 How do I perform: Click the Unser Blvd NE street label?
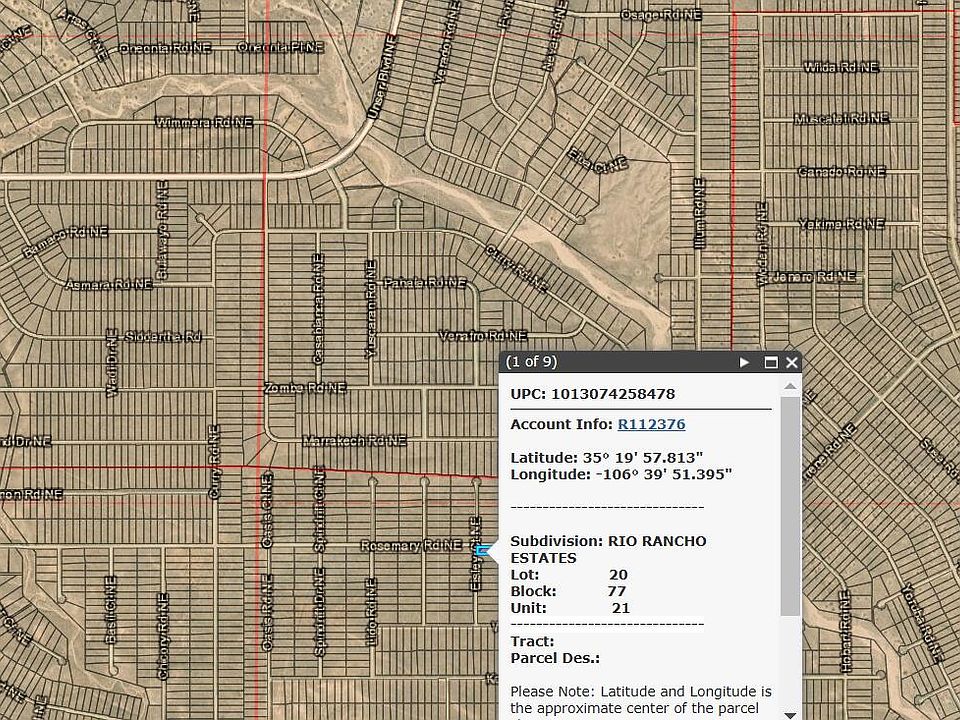(383, 77)
